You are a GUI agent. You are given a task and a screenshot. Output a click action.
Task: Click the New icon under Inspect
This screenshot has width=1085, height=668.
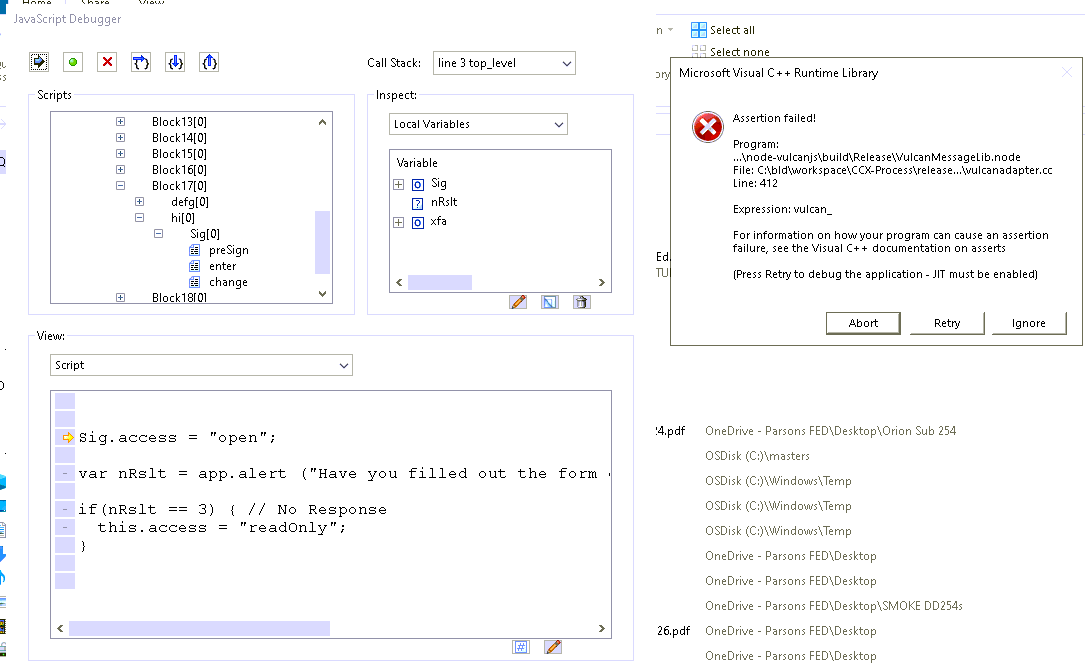coord(550,302)
